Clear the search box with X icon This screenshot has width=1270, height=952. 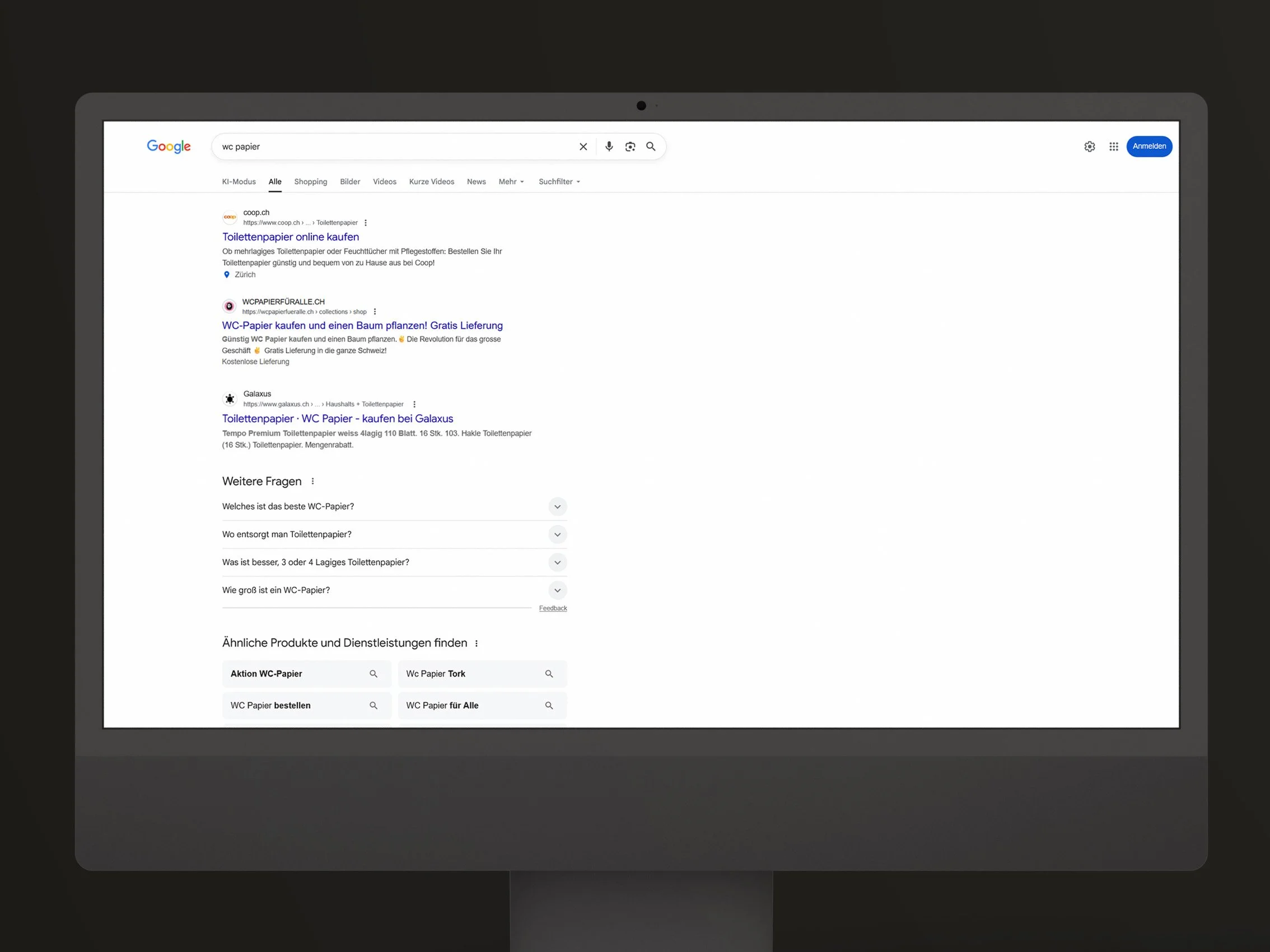tap(583, 146)
